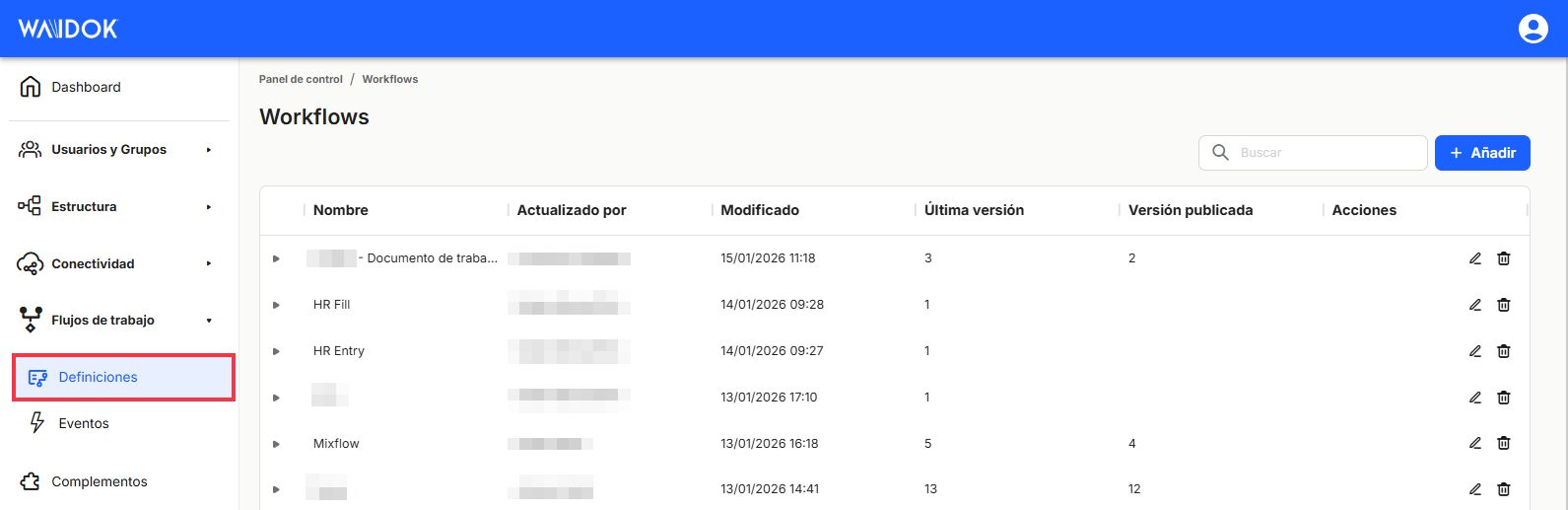The width and height of the screenshot is (1568, 510).
Task: Open Complementos in the sidebar
Action: click(x=99, y=481)
